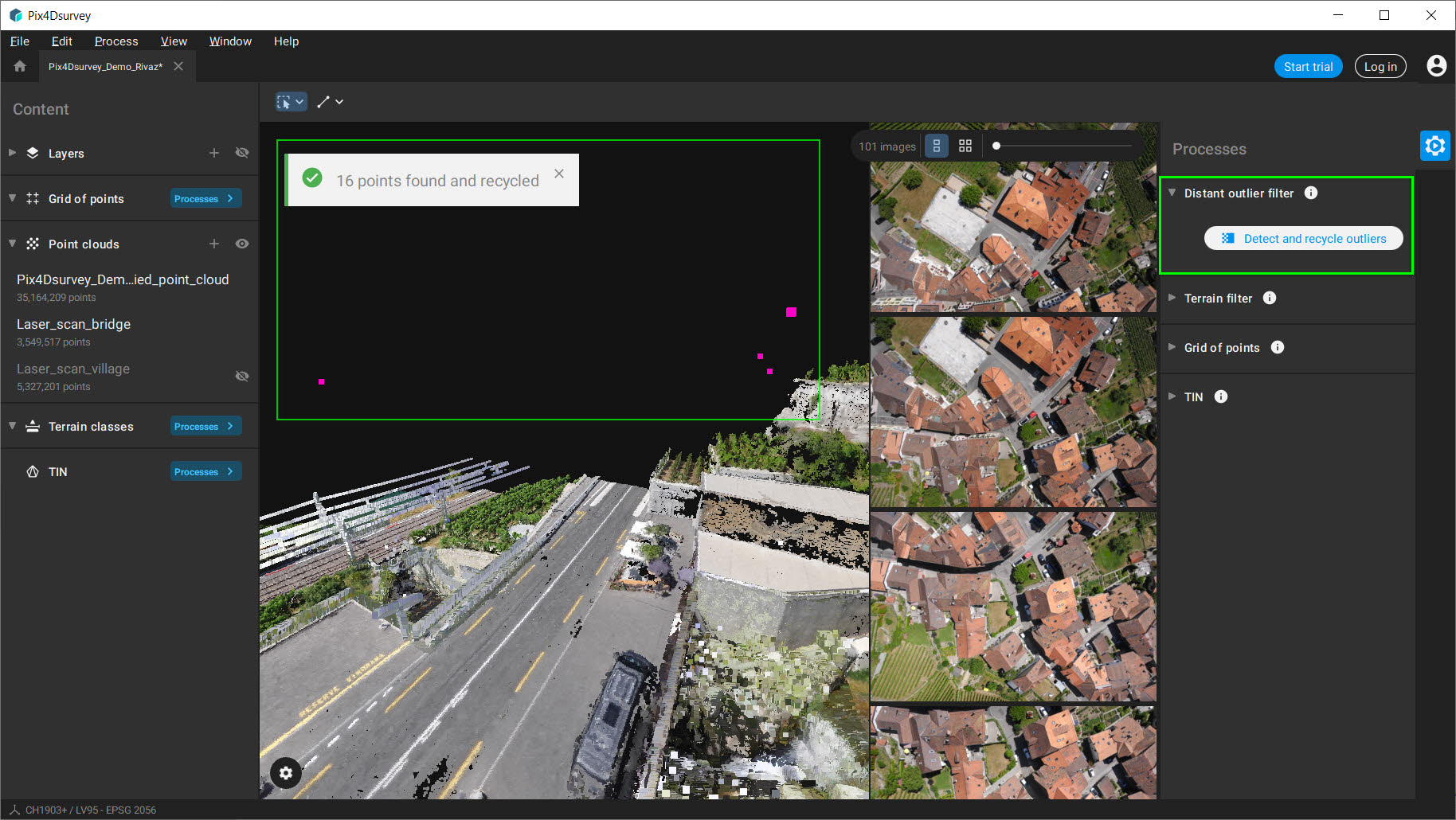Toggle Point clouds visibility eye
Viewport: 1456px width, 820px height.
(x=242, y=244)
